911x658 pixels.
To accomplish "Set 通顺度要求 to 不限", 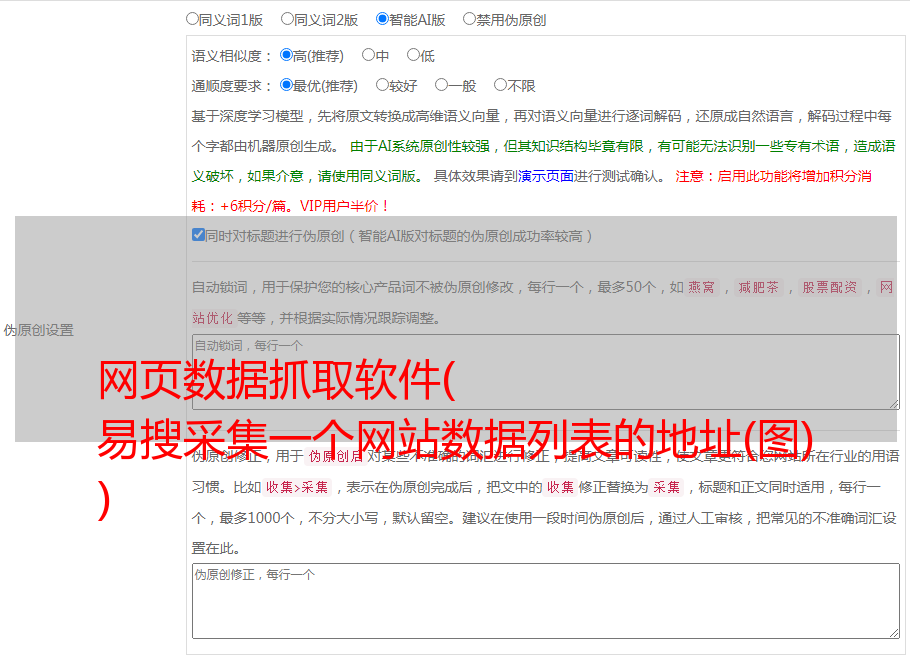I will 500,85.
